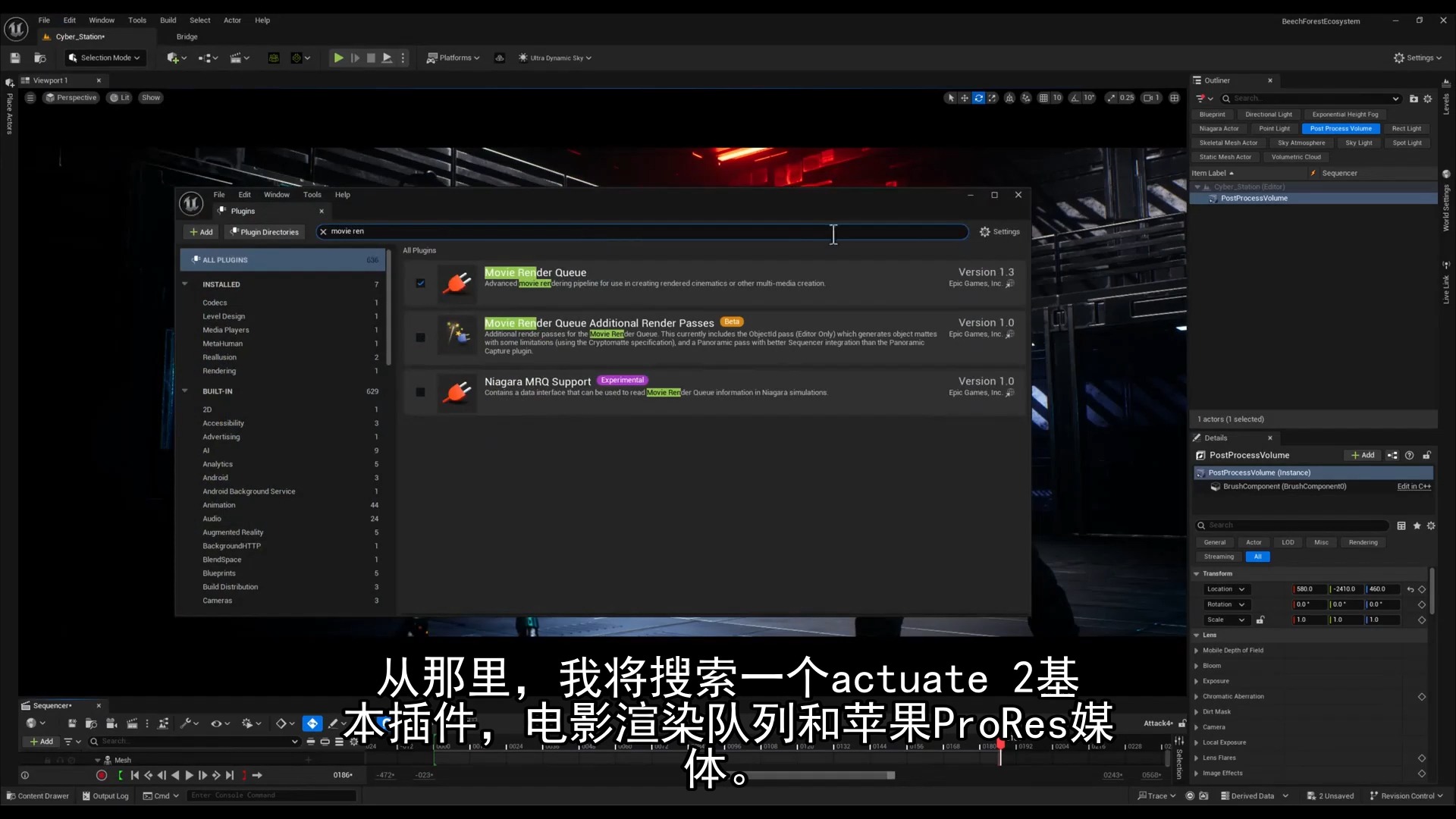Click the Add component button in Details
This screenshot has width=1456, height=819.
[x=1363, y=456]
